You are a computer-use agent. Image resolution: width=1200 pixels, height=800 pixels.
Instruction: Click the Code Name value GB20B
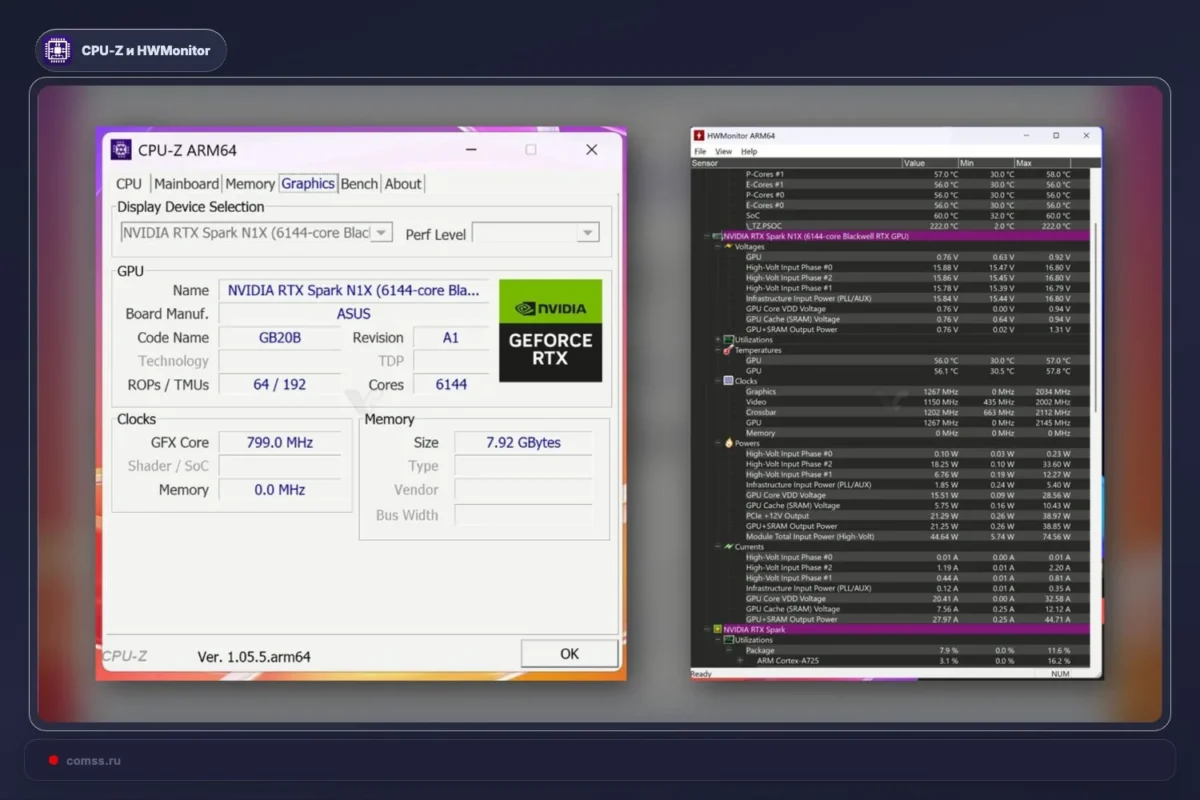280,338
